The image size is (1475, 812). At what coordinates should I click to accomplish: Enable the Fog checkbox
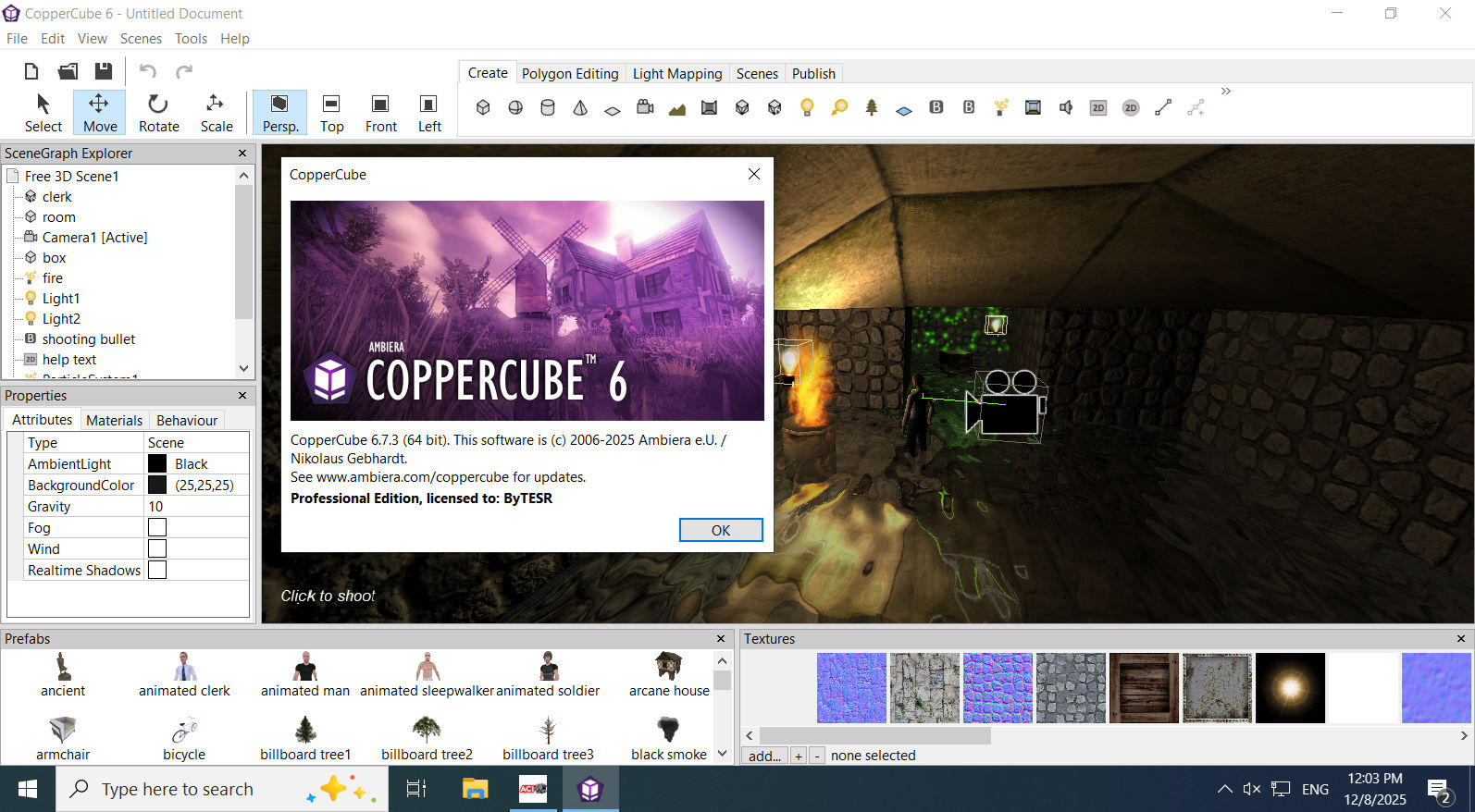[157, 527]
